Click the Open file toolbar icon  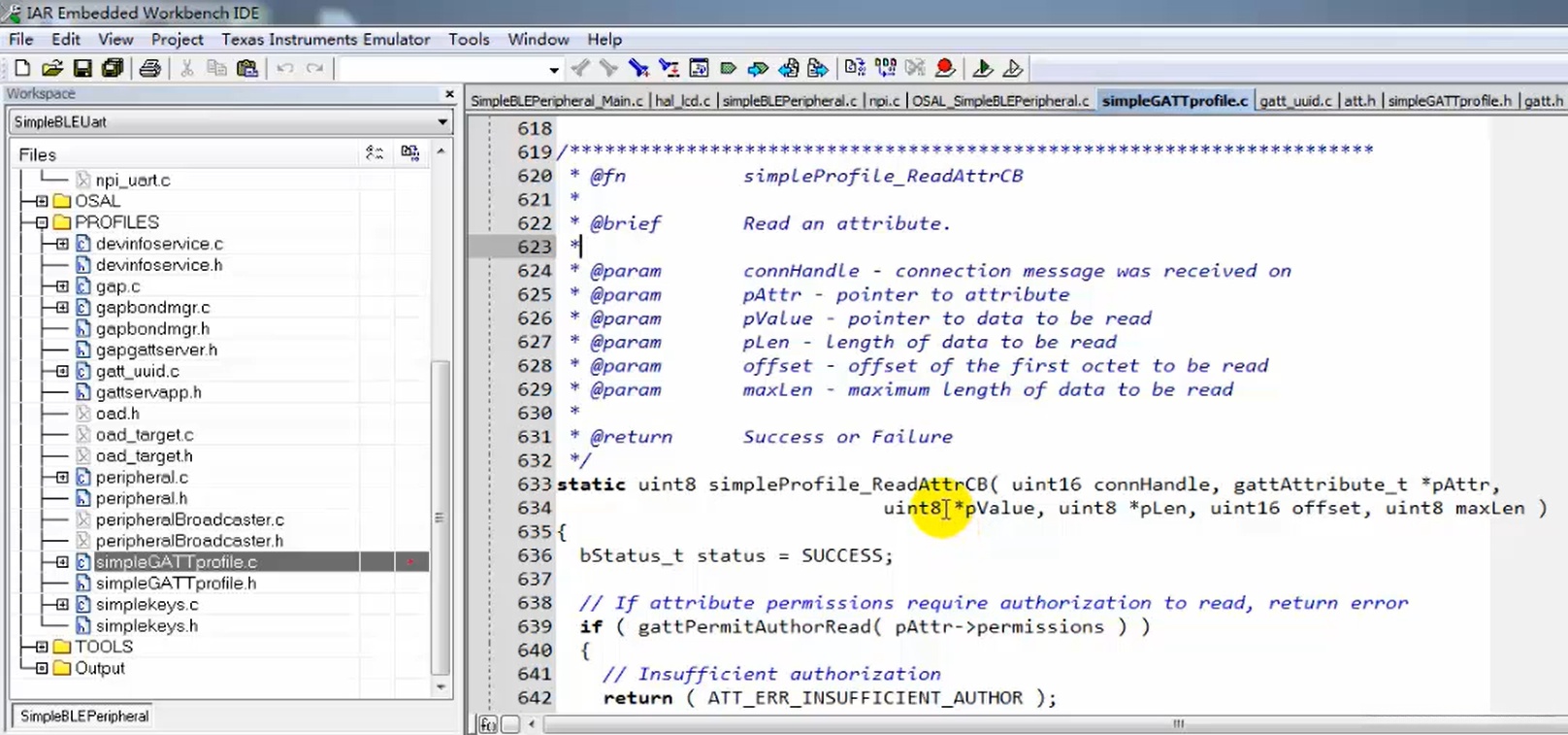[x=52, y=68]
